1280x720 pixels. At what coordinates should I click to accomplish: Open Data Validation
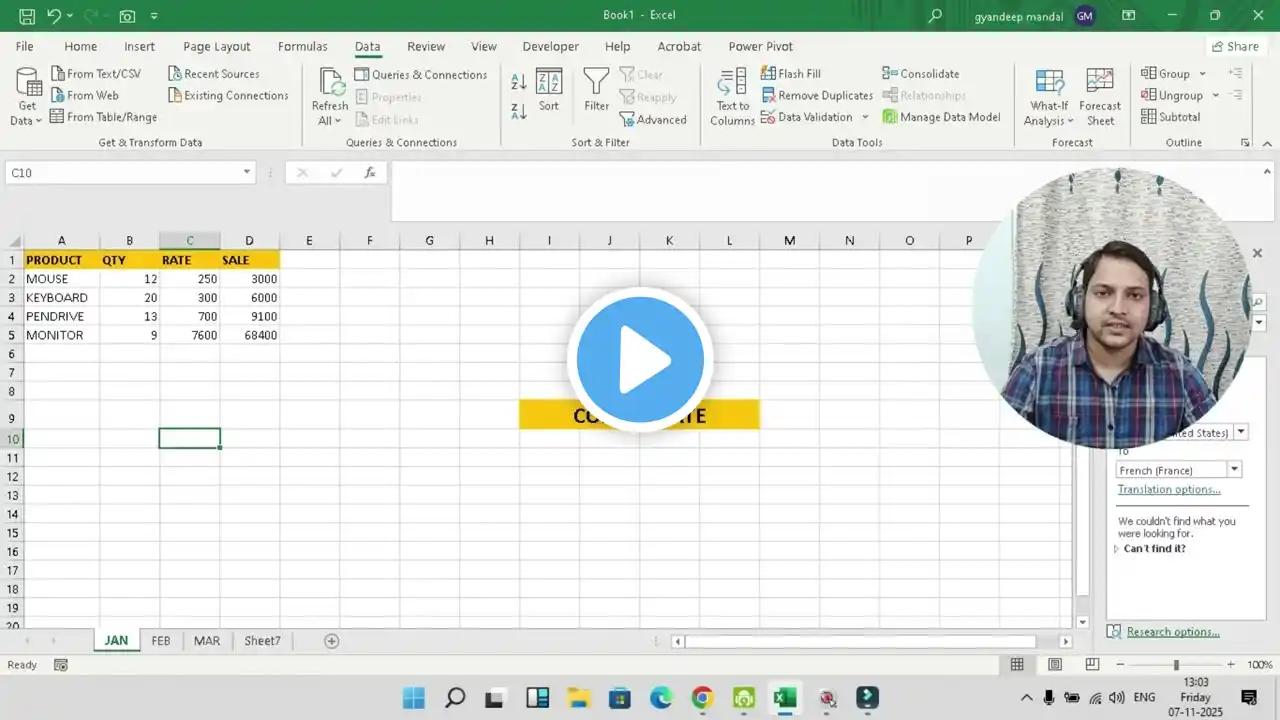tap(808, 117)
